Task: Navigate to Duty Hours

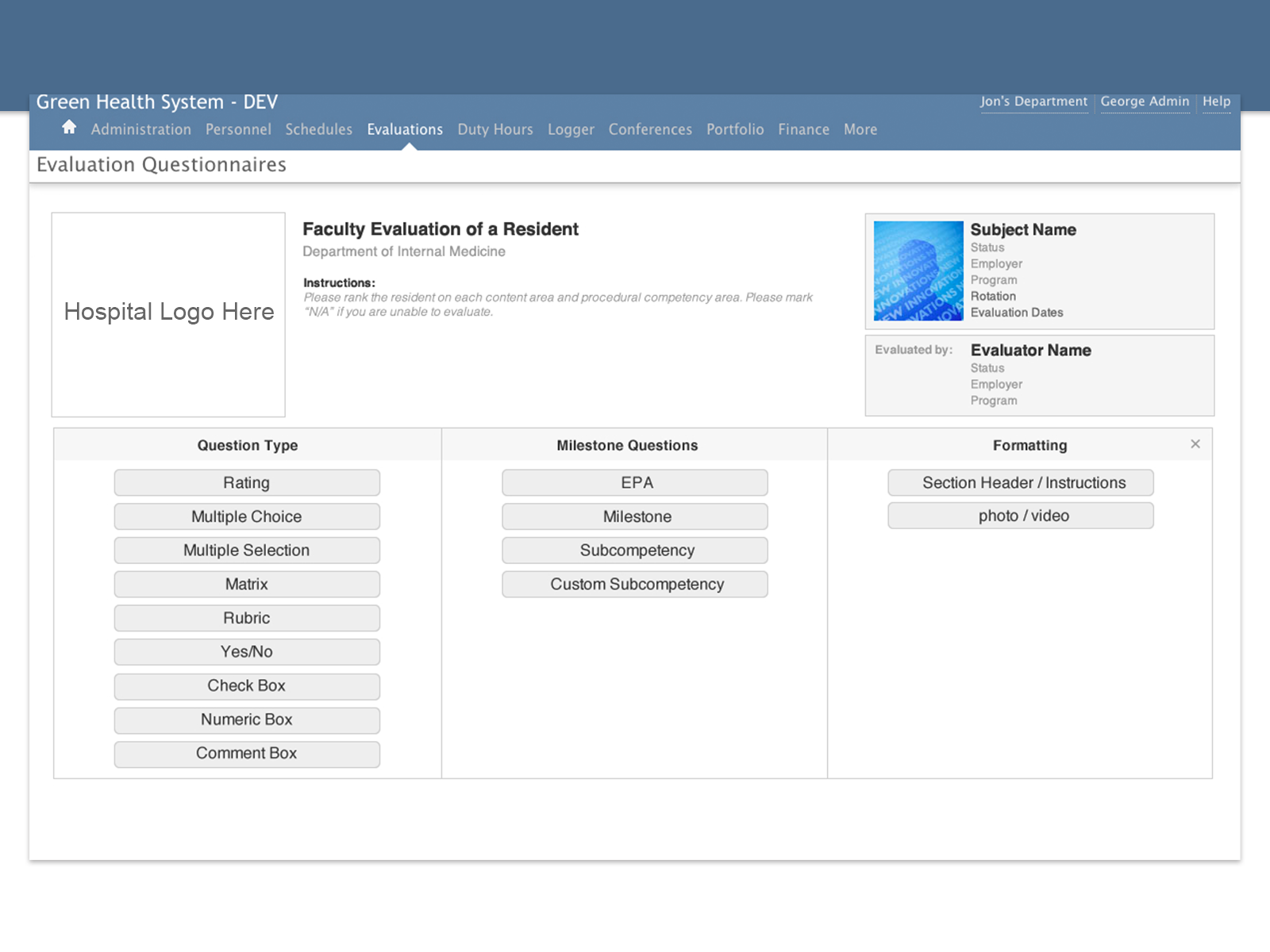Action: 495,129
